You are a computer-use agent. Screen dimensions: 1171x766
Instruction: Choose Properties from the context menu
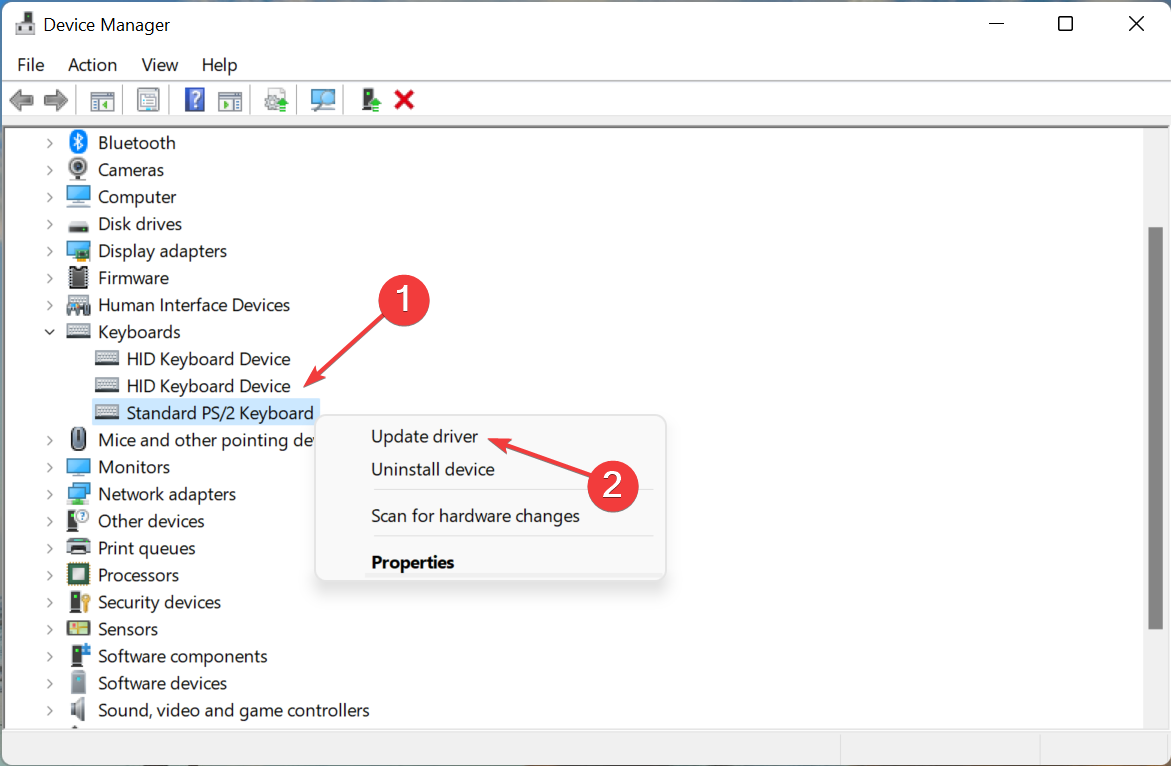(x=412, y=562)
